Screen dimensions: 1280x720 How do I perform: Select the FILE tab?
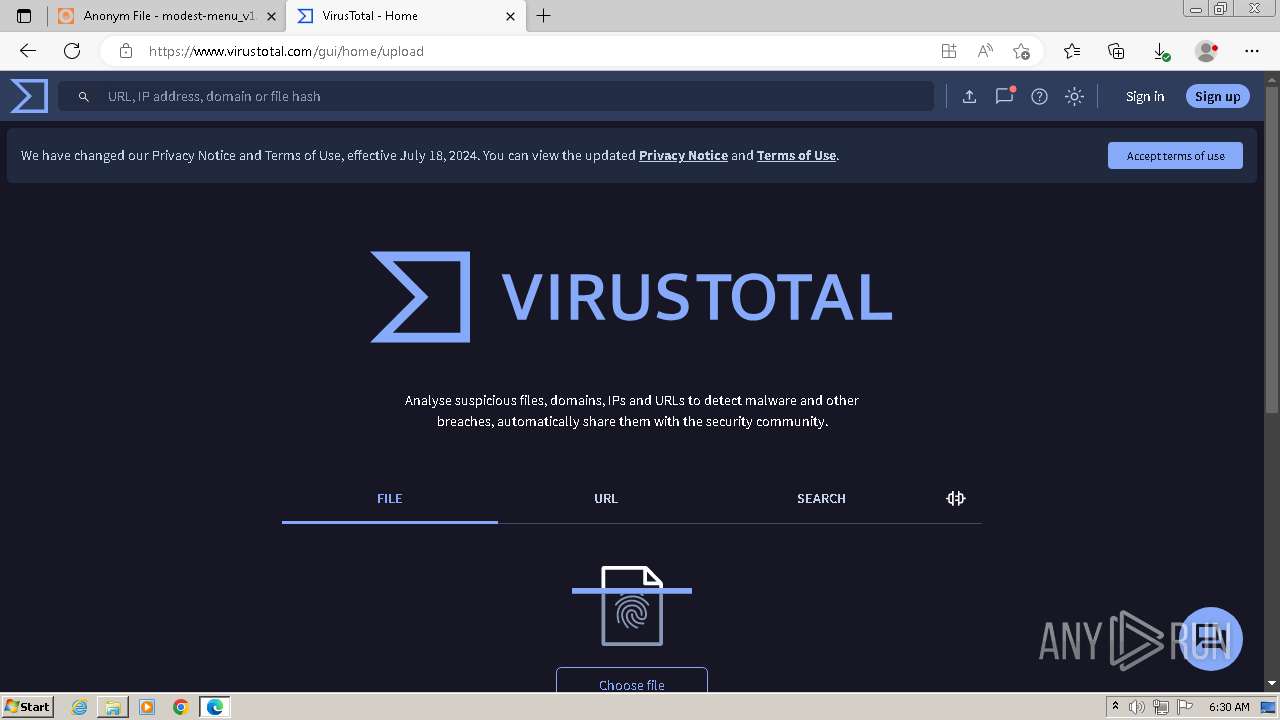390,498
